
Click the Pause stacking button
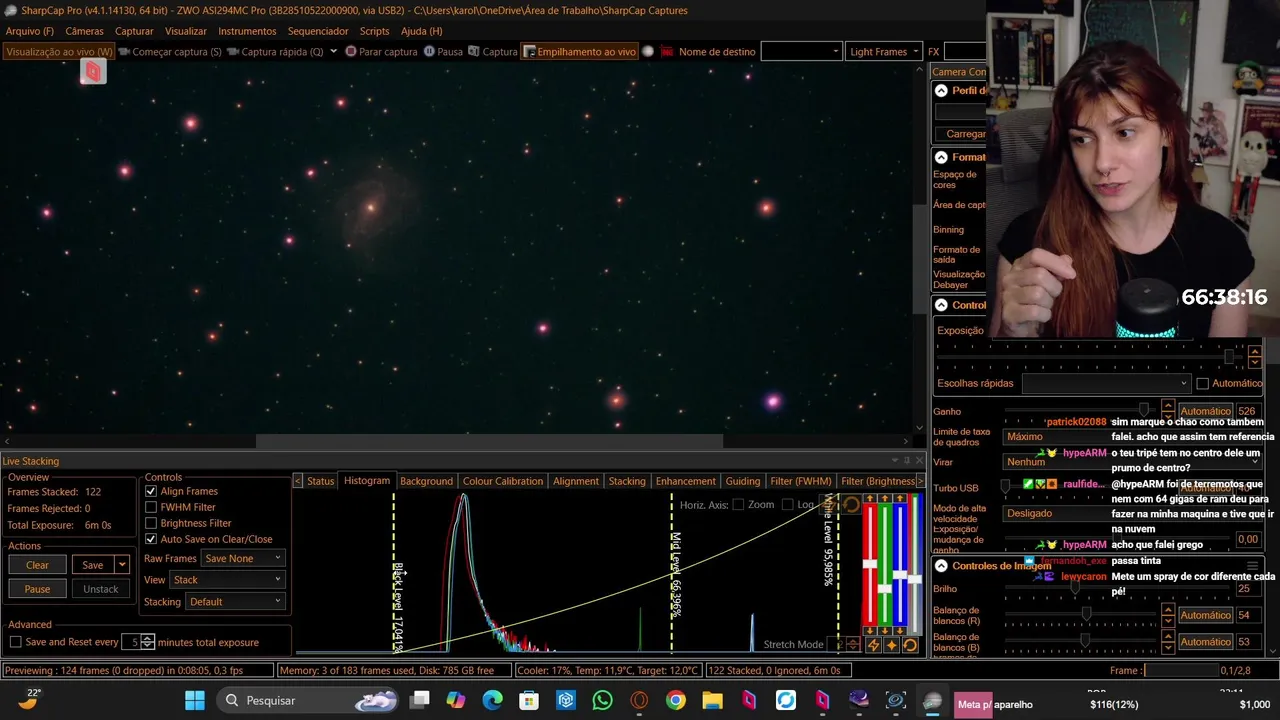click(x=37, y=589)
